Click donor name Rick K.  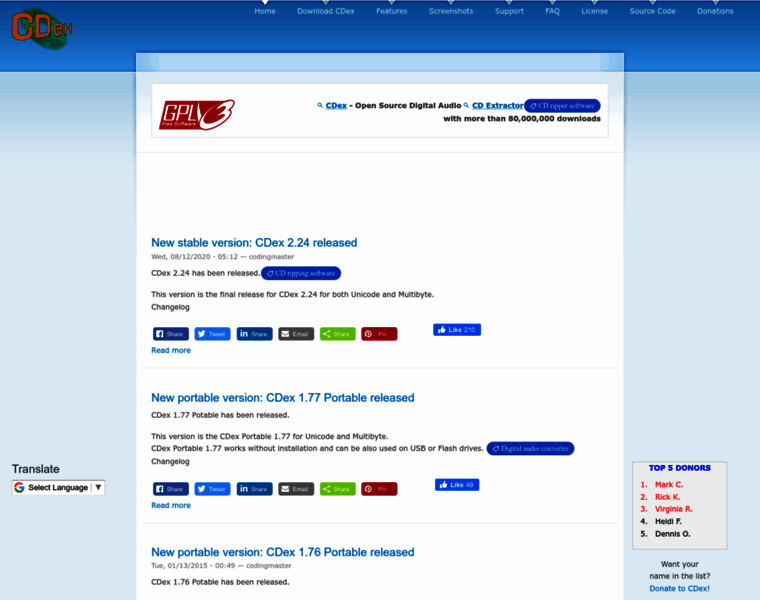667,497
